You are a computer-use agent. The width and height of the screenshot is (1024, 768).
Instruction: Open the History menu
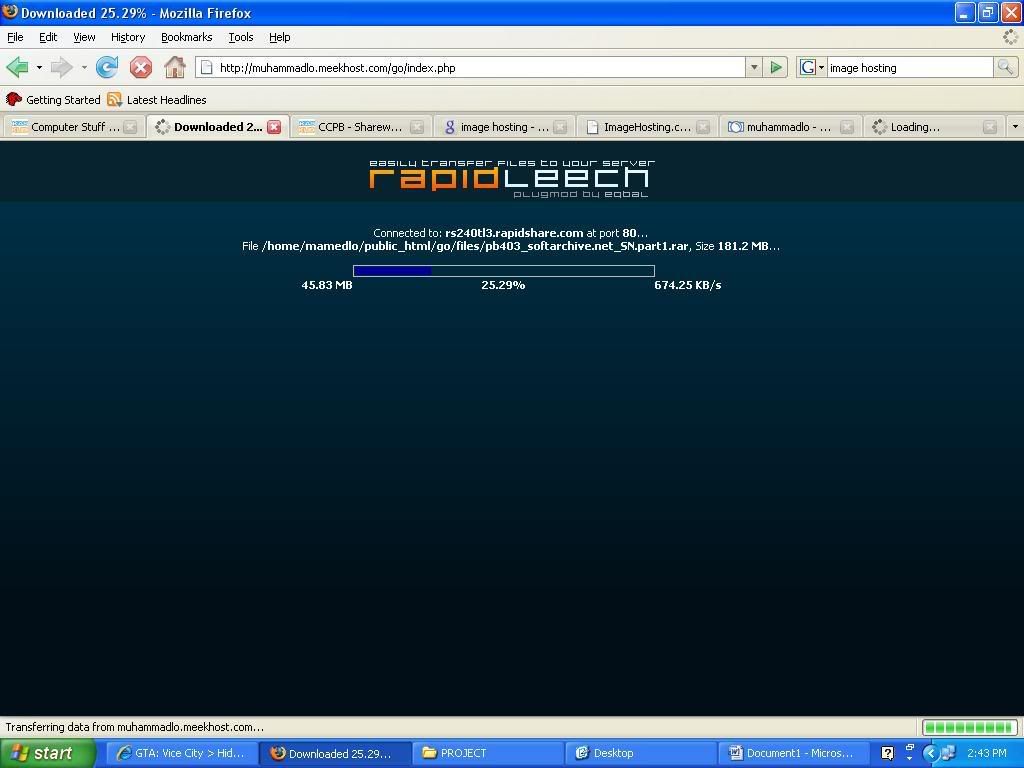128,37
